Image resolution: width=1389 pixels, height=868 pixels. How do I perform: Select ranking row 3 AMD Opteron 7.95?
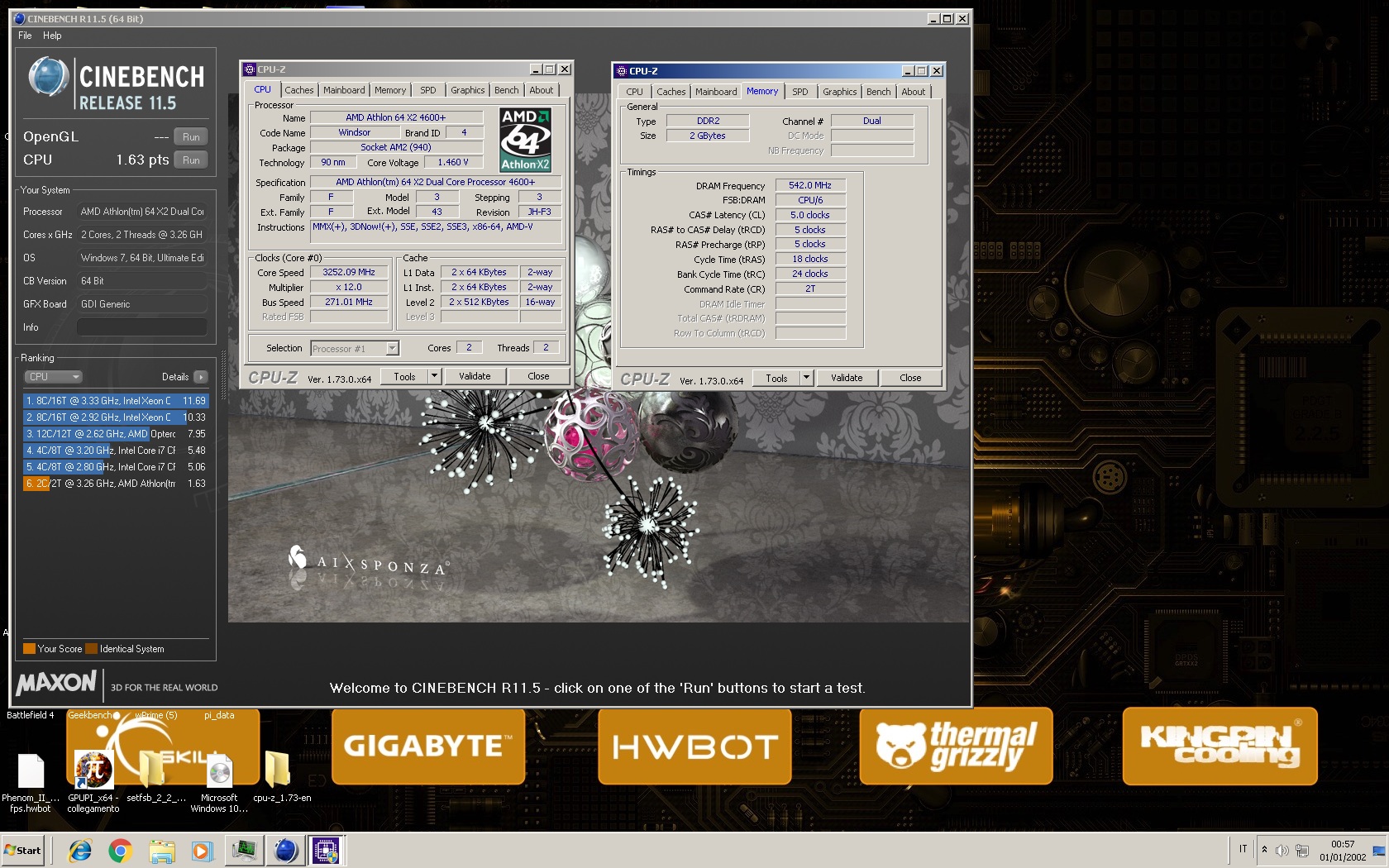(x=116, y=434)
